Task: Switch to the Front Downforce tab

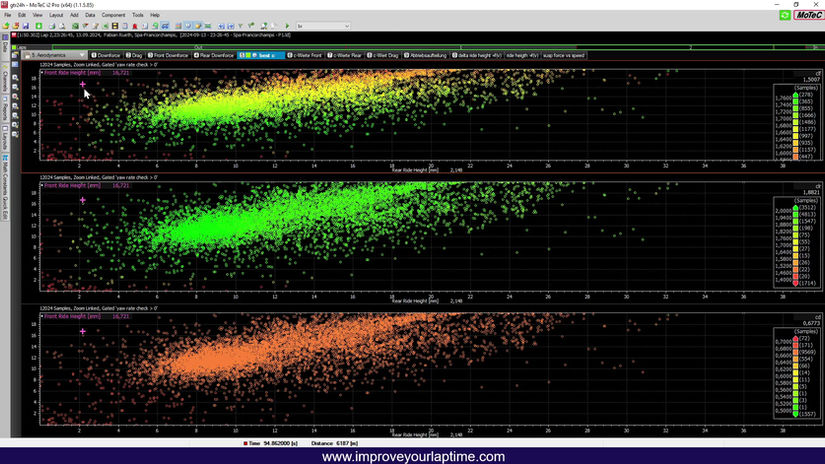Action: coord(168,55)
